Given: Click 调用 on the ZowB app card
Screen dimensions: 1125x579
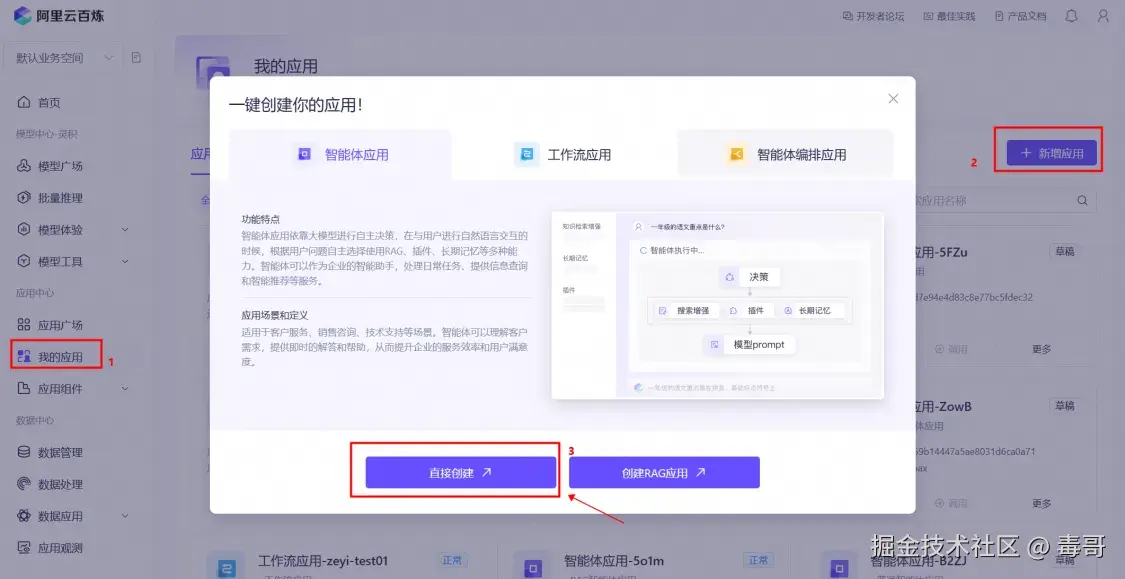Looking at the screenshot, I should [951, 504].
